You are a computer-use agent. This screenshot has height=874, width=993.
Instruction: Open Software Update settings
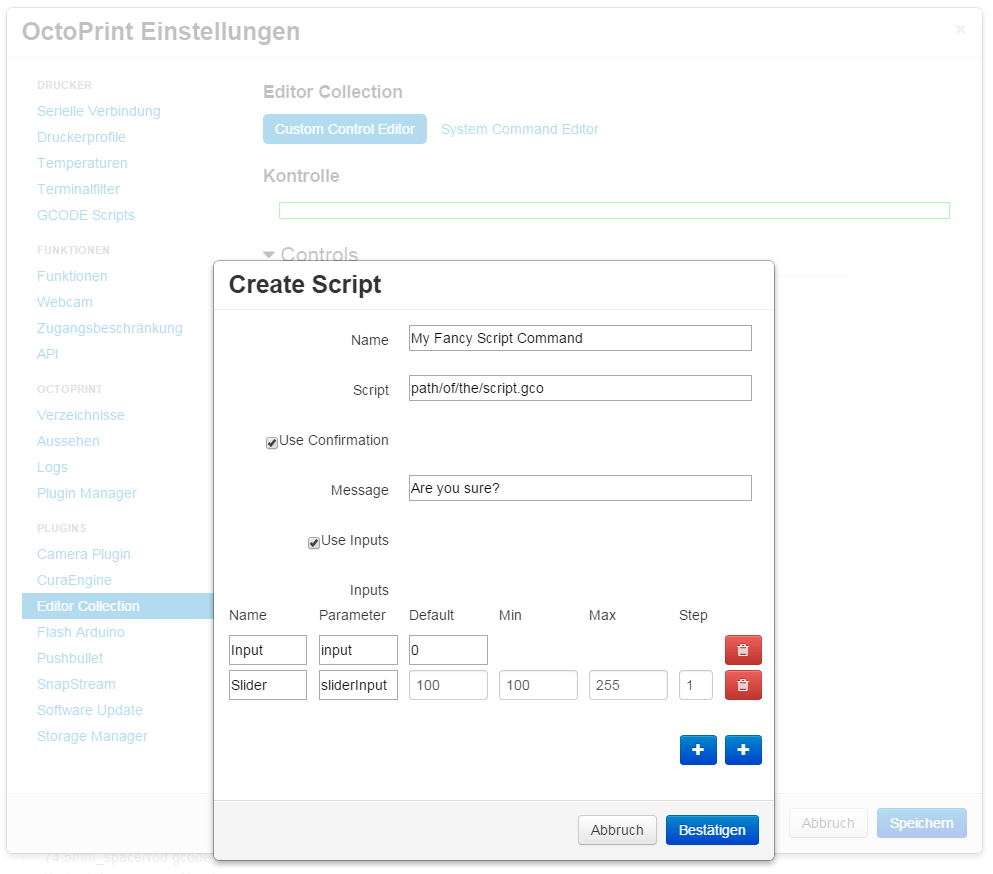(89, 710)
